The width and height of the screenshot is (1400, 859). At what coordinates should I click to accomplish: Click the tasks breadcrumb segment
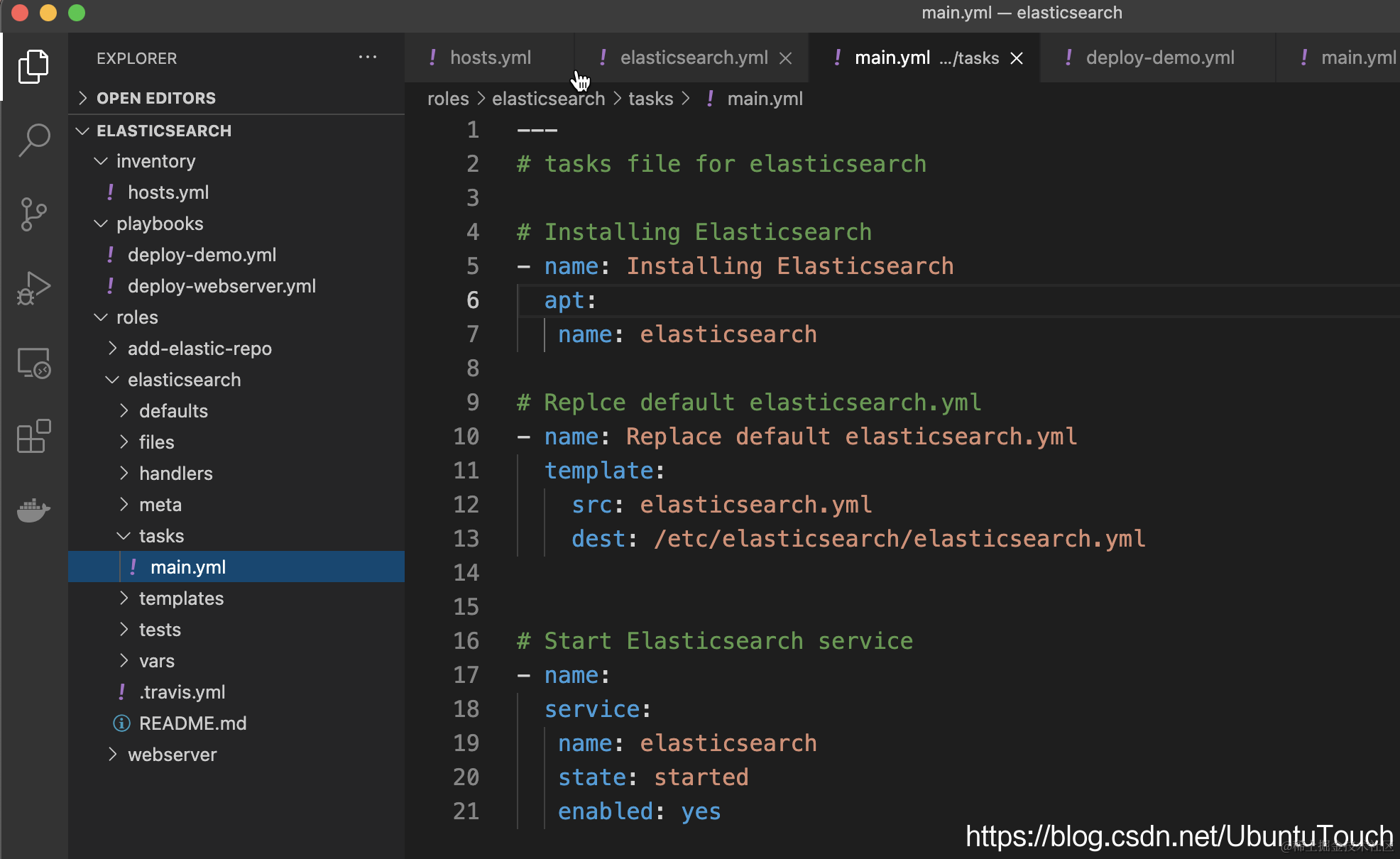click(650, 99)
